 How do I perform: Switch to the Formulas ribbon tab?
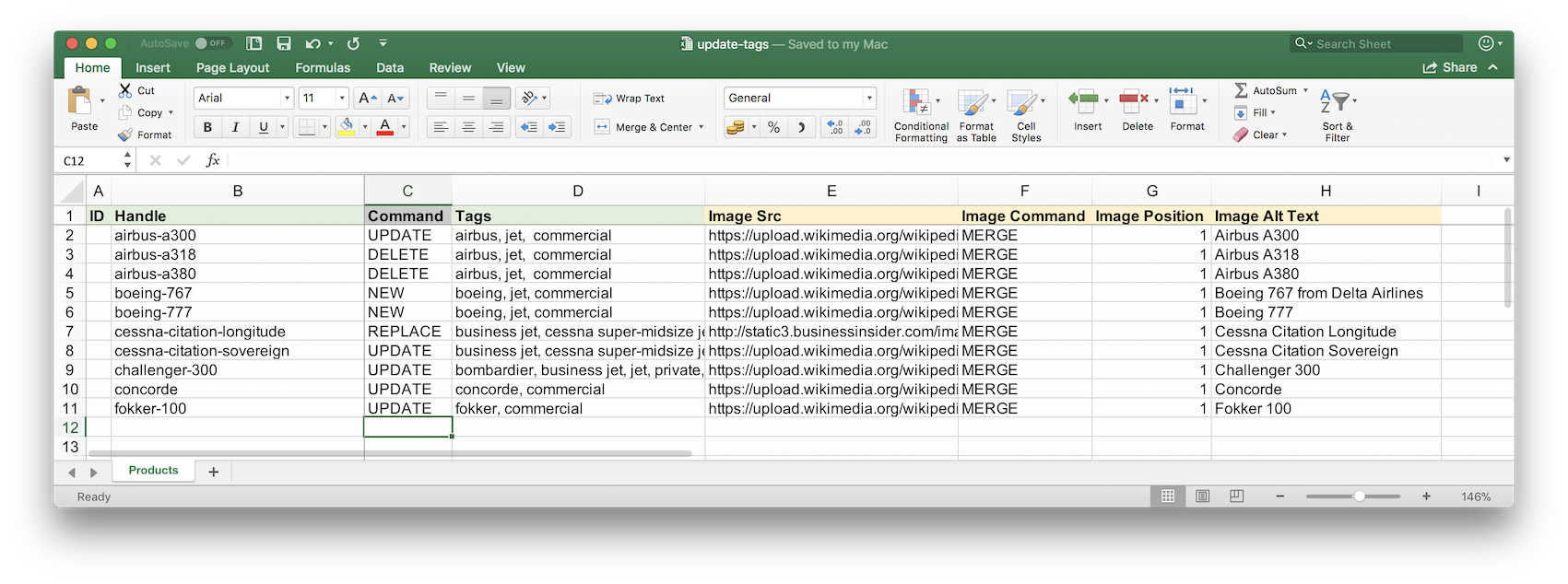coord(323,67)
